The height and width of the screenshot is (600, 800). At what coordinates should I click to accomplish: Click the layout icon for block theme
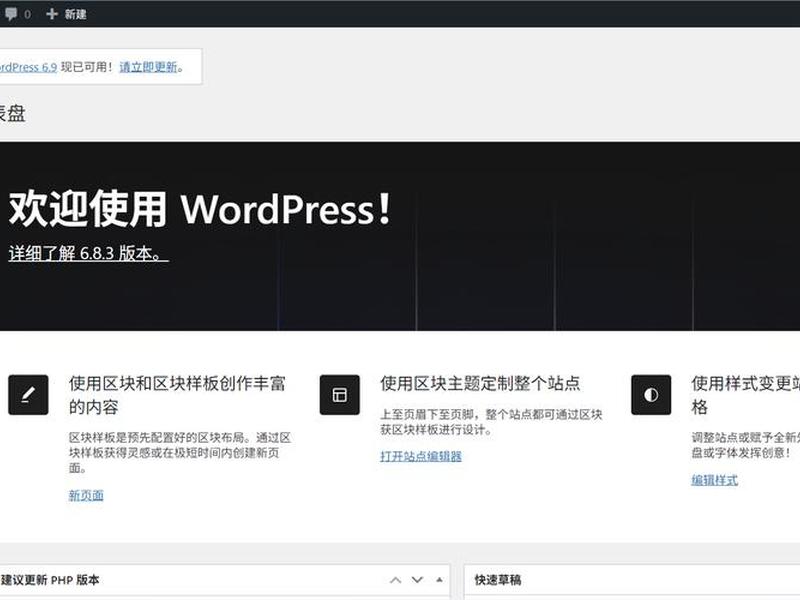pos(340,395)
